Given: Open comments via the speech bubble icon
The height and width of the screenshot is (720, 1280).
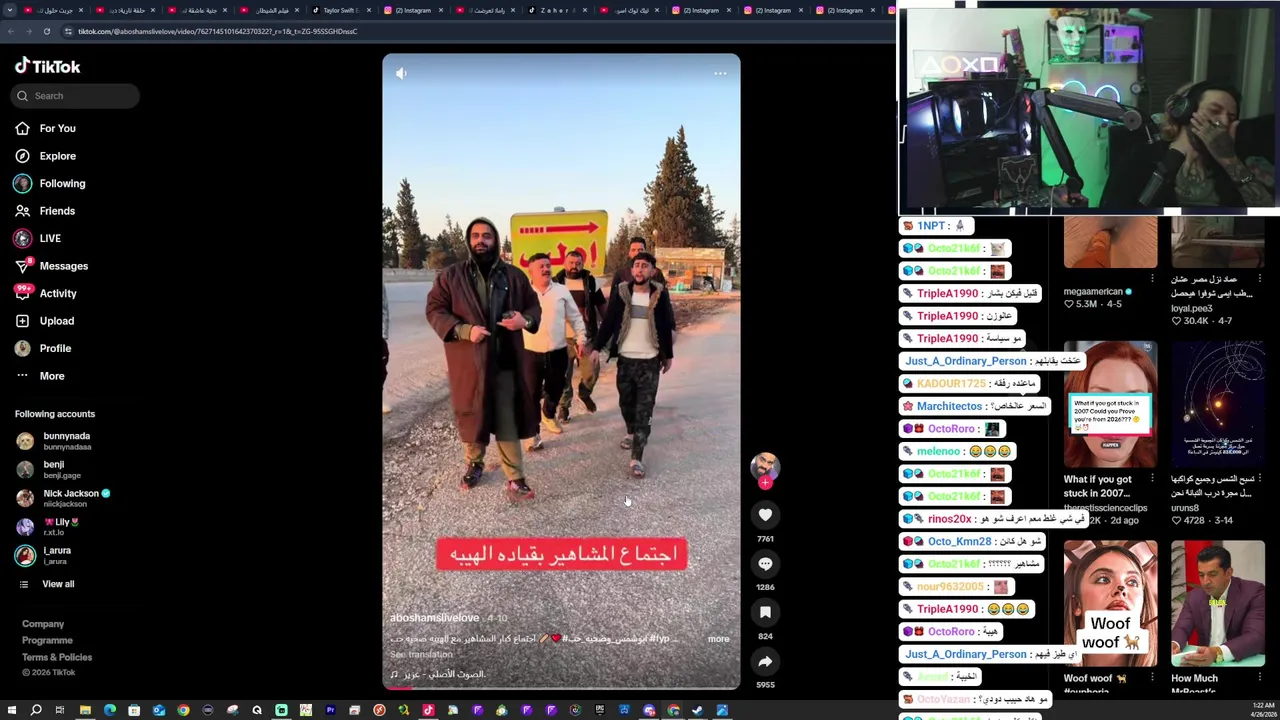Looking at the screenshot, I should tap(765, 563).
